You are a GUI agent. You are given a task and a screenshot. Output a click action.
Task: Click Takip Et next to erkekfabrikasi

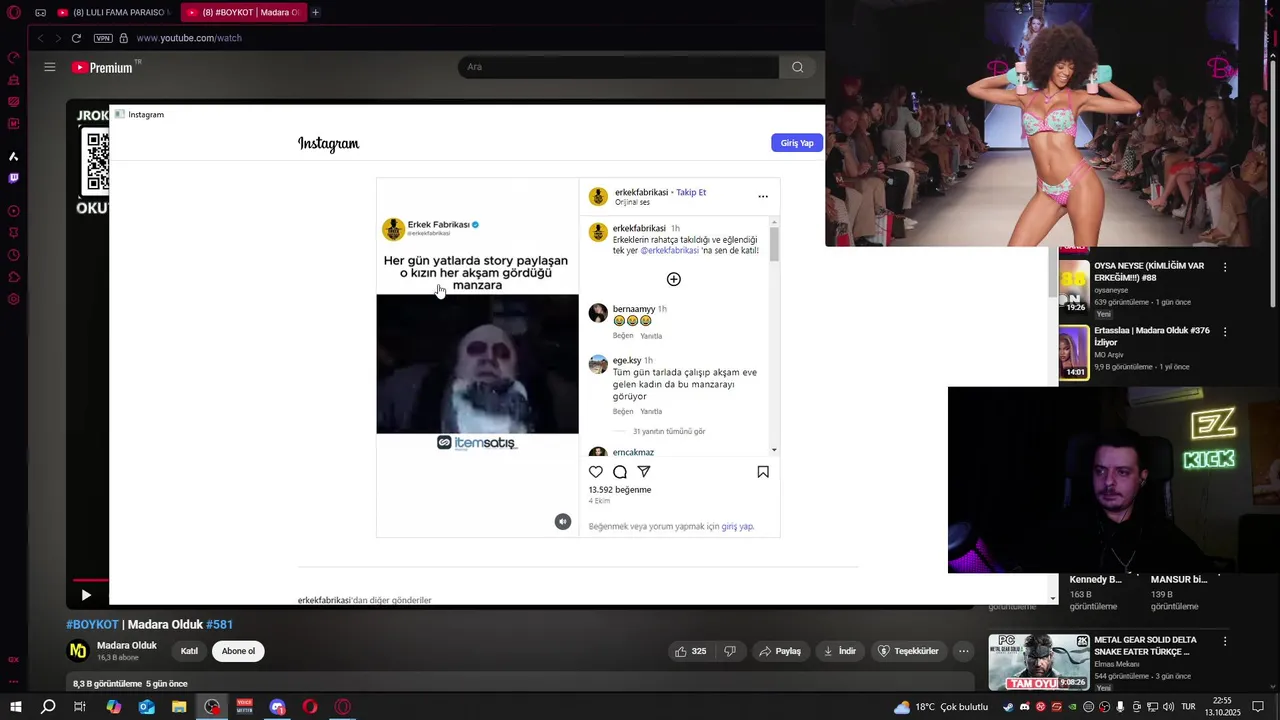pos(691,192)
